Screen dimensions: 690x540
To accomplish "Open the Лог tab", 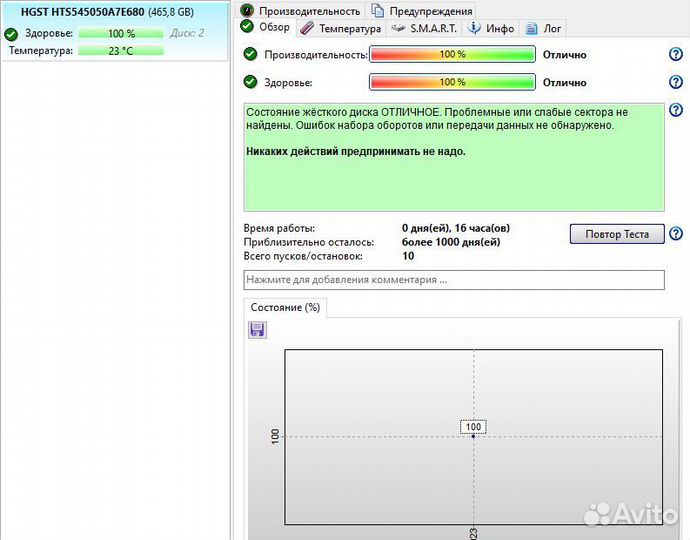I will pyautogui.click(x=546, y=29).
